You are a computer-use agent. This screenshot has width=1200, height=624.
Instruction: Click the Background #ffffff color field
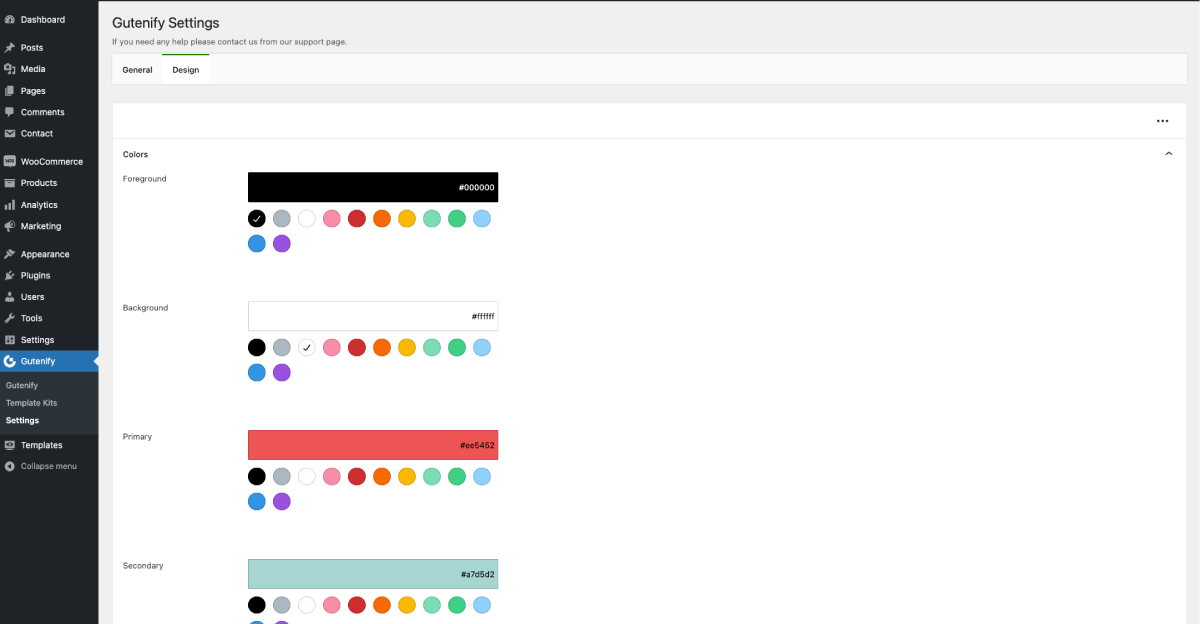click(373, 316)
